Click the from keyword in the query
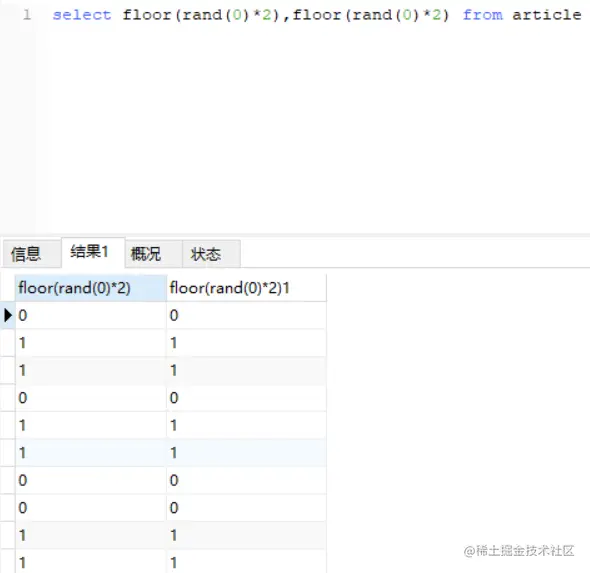 (x=483, y=15)
